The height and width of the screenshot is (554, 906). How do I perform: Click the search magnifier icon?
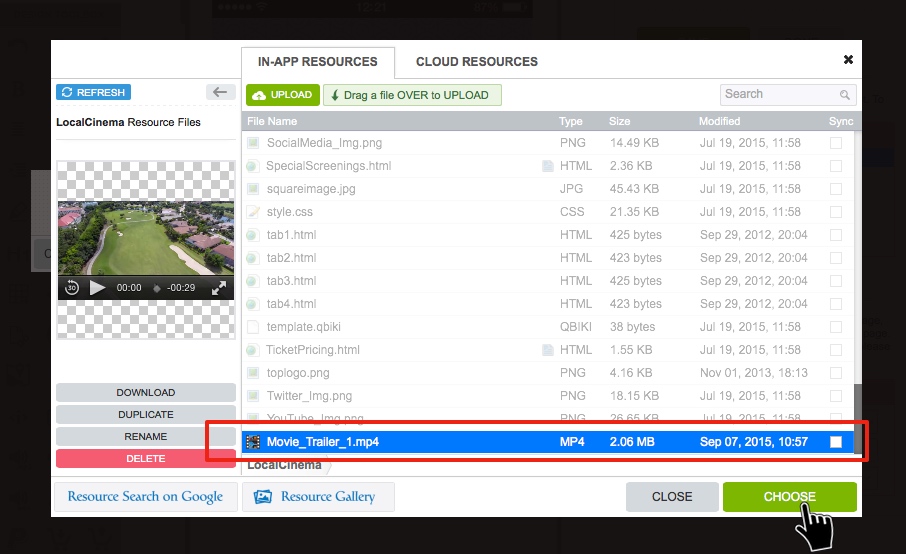point(845,95)
